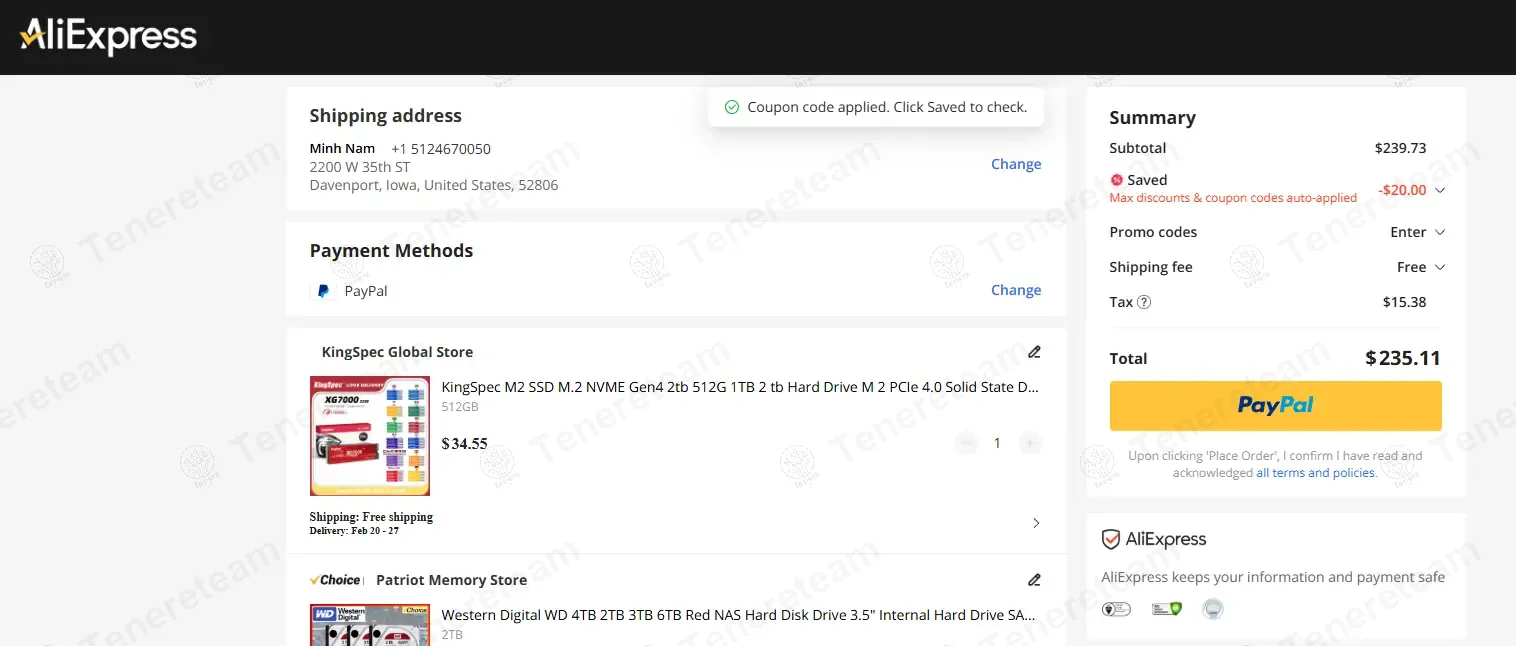1516x646 pixels.
Task: Click the PayPal icon under Payment Methods
Action: tap(323, 291)
